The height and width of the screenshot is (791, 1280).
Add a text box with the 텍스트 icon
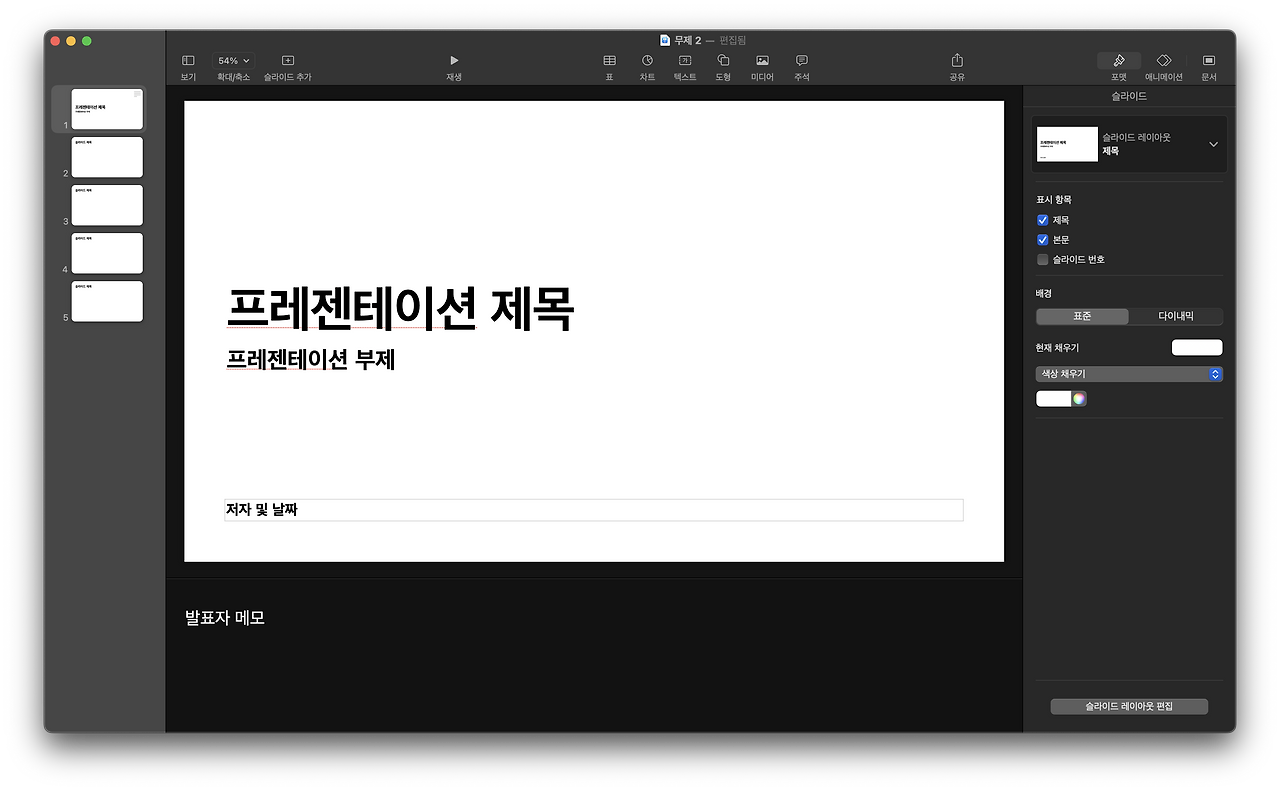pos(684,60)
